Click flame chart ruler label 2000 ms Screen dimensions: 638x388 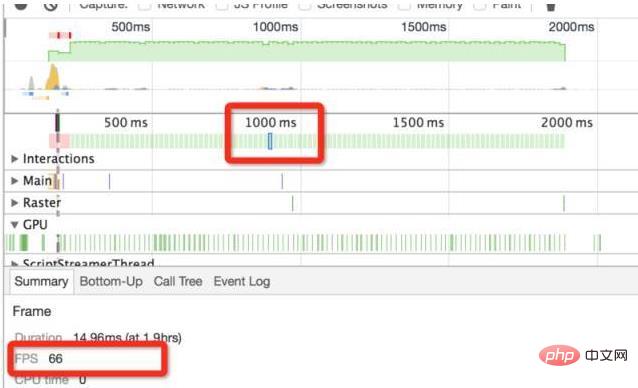[x=567, y=122]
